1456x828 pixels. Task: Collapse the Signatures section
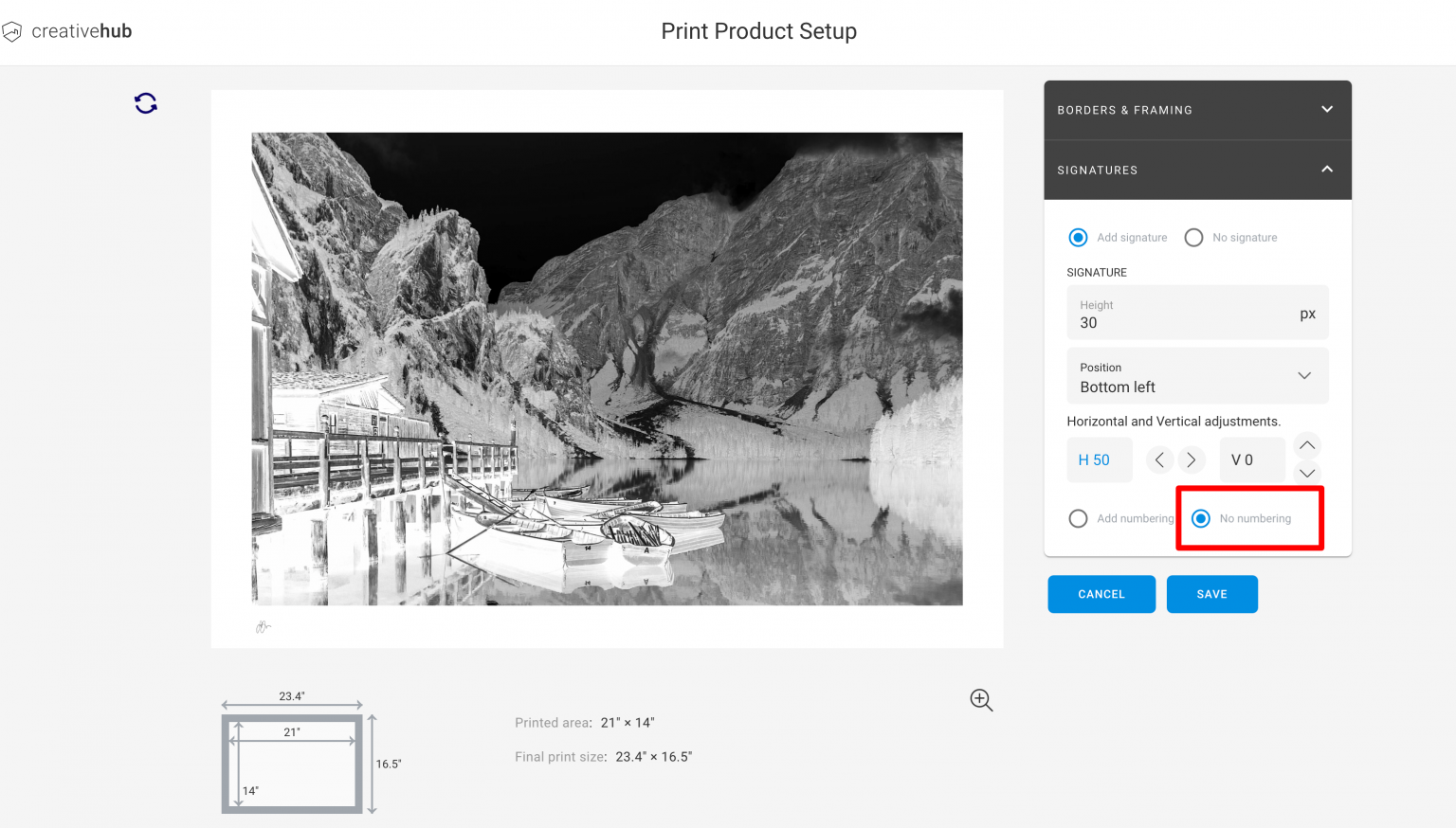(1326, 169)
